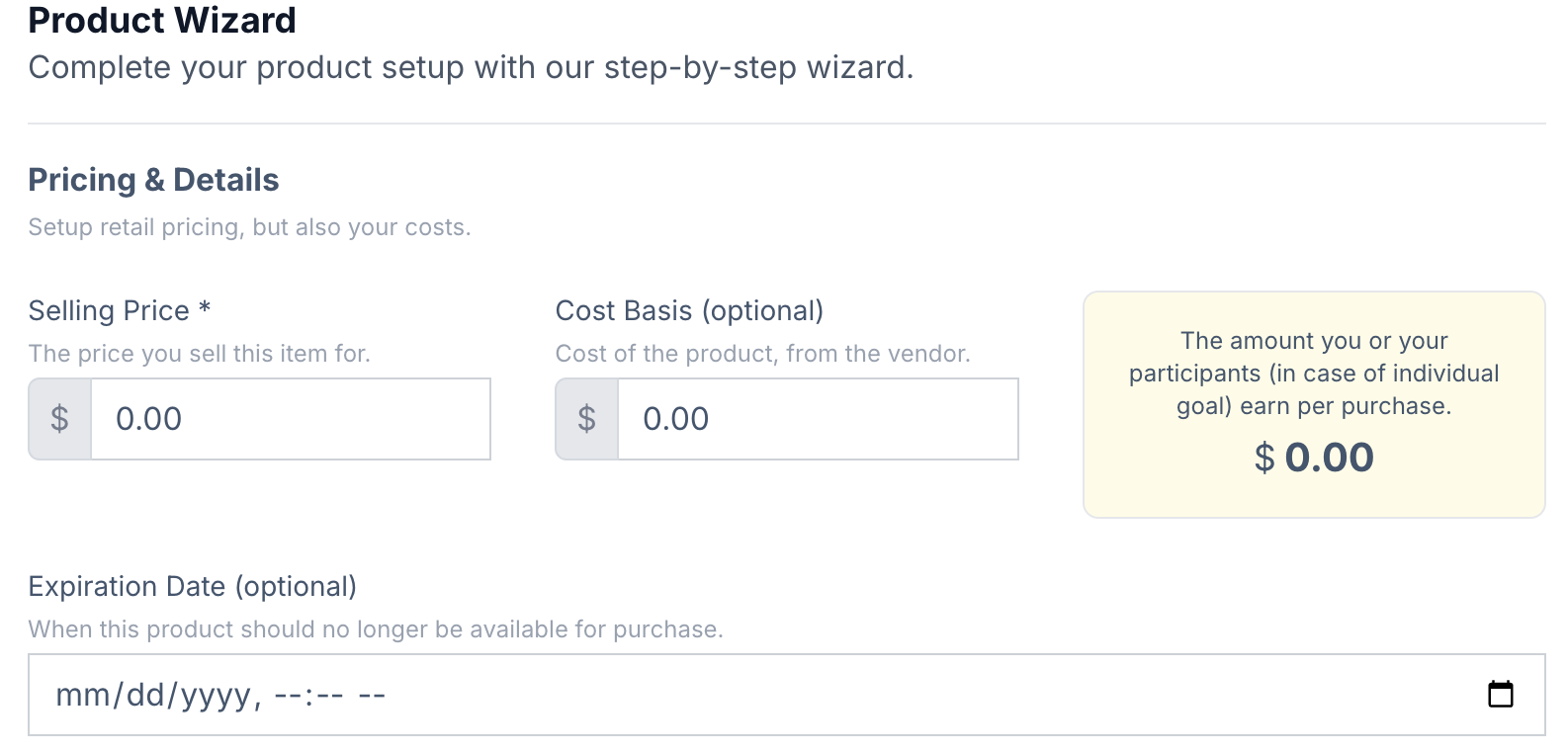
Task: Click the Cost Basis dollar sign prefix
Action: (587, 419)
